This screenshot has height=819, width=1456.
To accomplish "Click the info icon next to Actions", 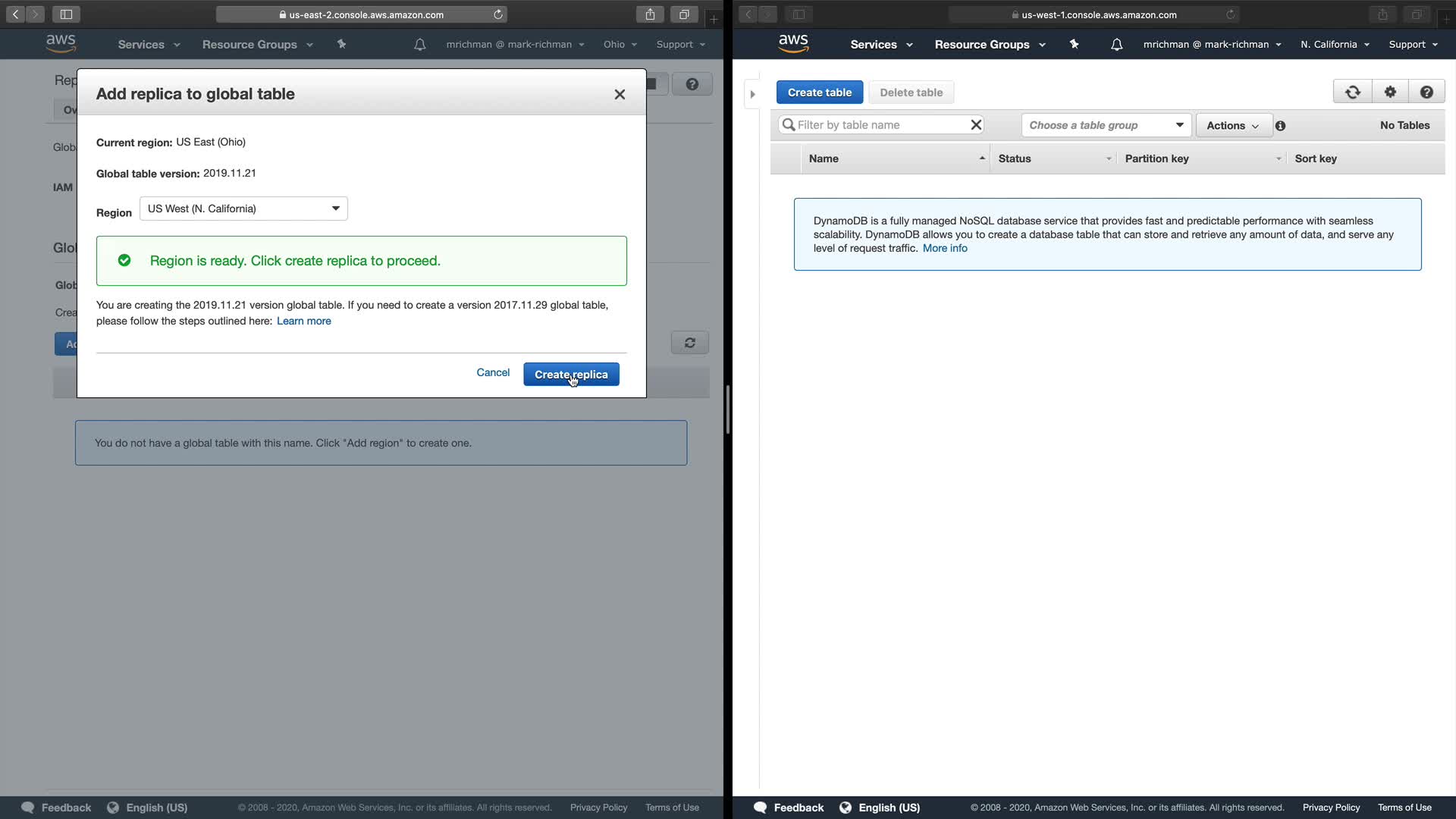I will [1281, 126].
